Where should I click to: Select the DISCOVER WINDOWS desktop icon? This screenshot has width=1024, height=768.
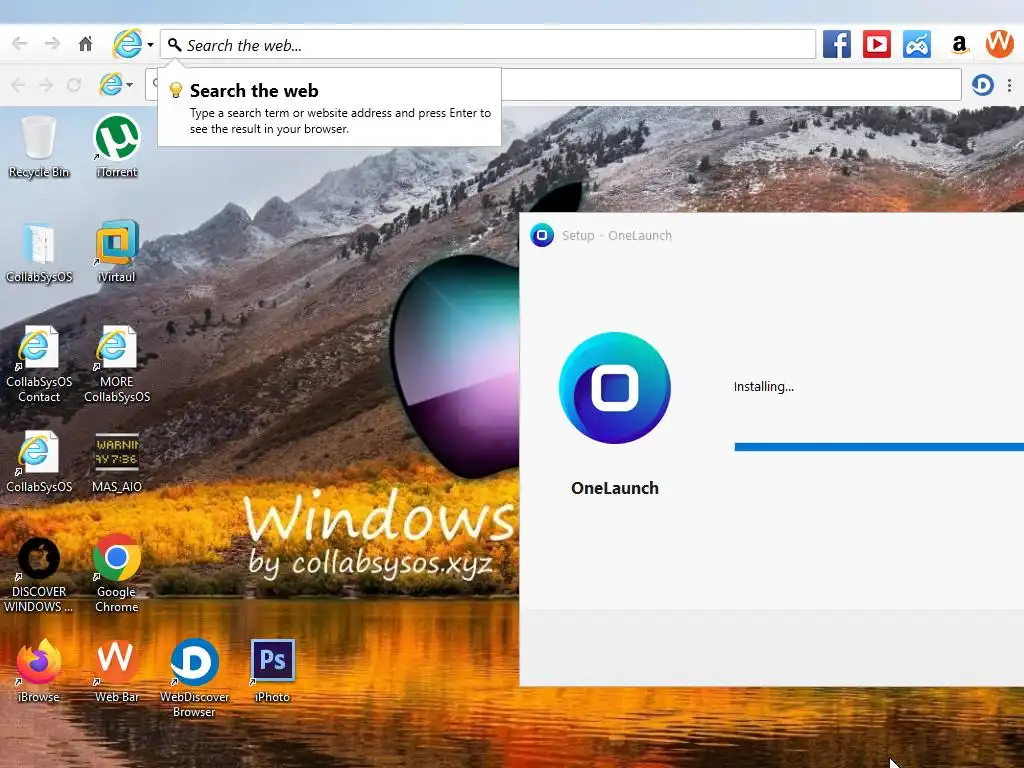39,575
